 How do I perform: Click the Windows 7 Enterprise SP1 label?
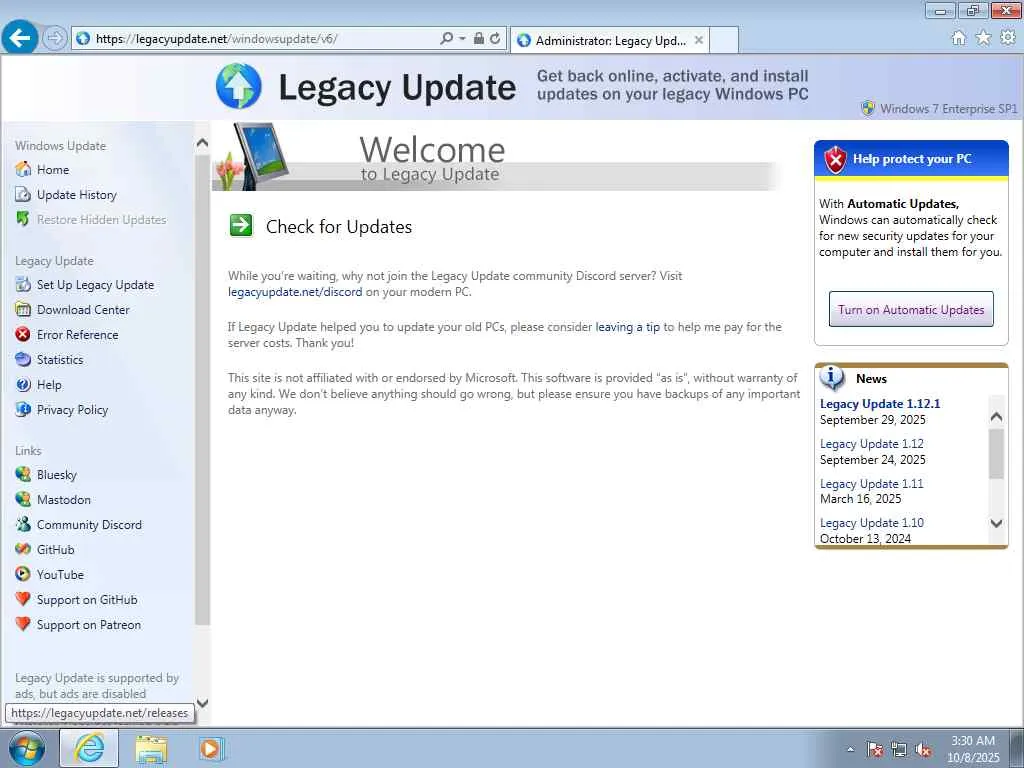click(x=948, y=108)
